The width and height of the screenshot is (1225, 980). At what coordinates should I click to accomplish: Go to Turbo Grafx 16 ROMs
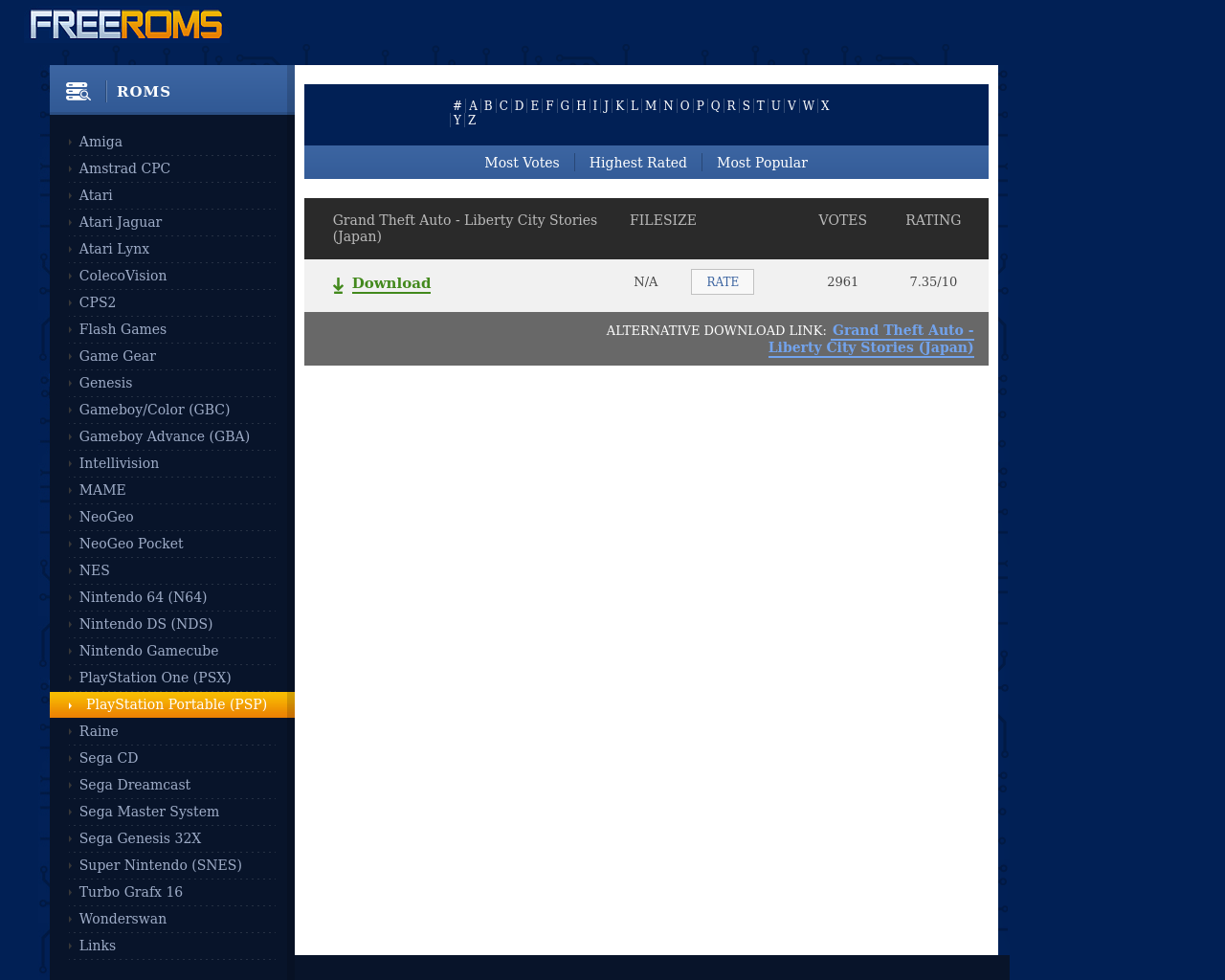point(131,892)
